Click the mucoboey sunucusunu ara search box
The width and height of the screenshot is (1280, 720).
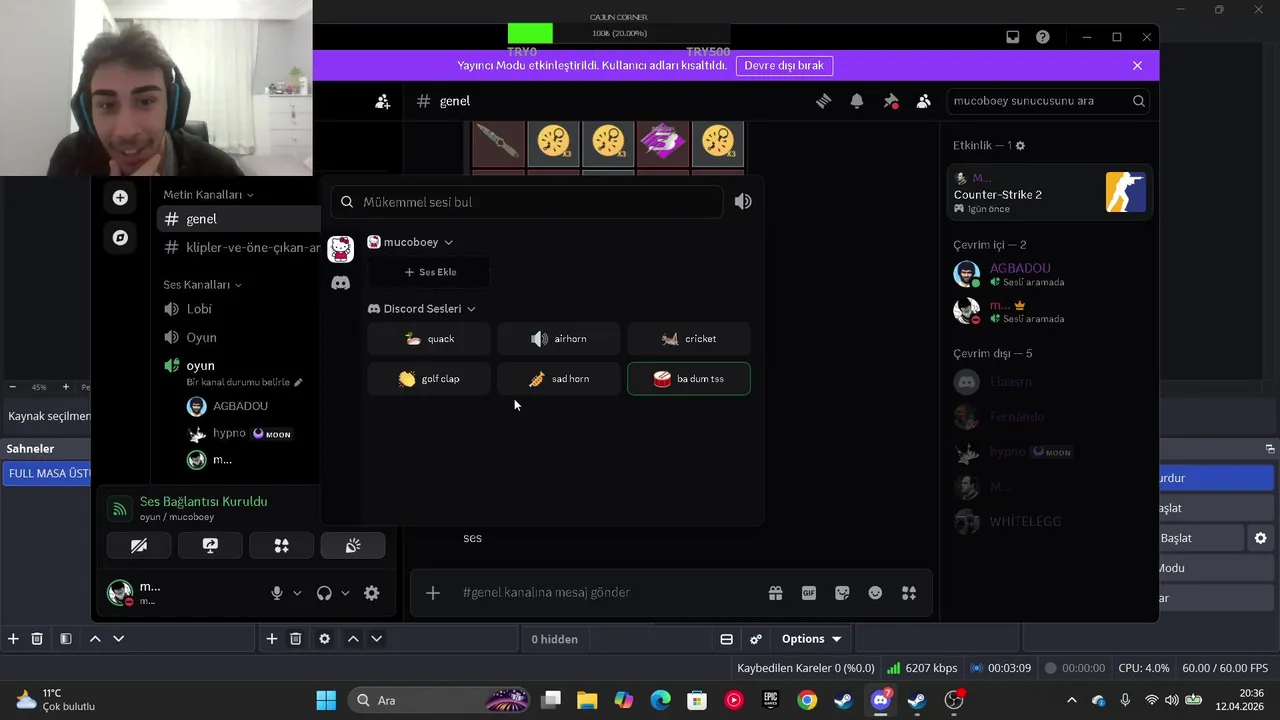(x=1048, y=101)
